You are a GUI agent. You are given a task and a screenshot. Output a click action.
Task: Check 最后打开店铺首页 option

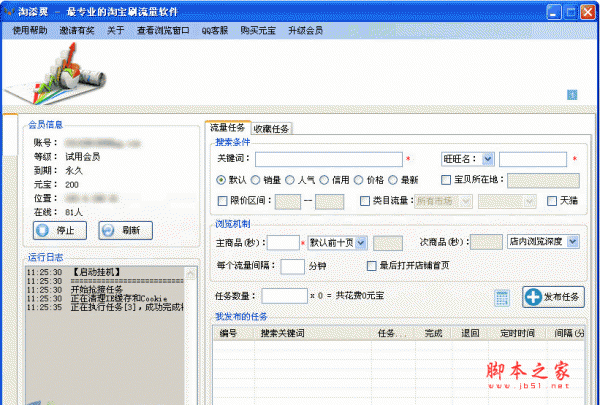(371, 266)
